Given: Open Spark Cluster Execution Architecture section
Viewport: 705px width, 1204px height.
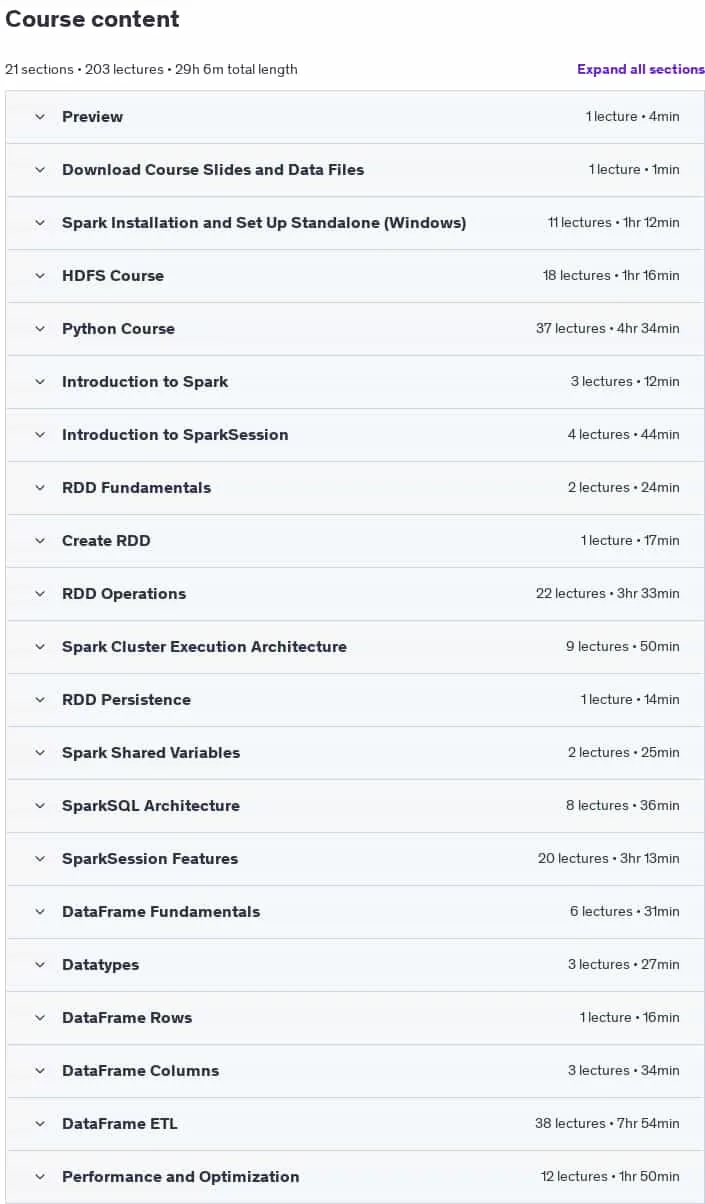Looking at the screenshot, I should pos(355,647).
